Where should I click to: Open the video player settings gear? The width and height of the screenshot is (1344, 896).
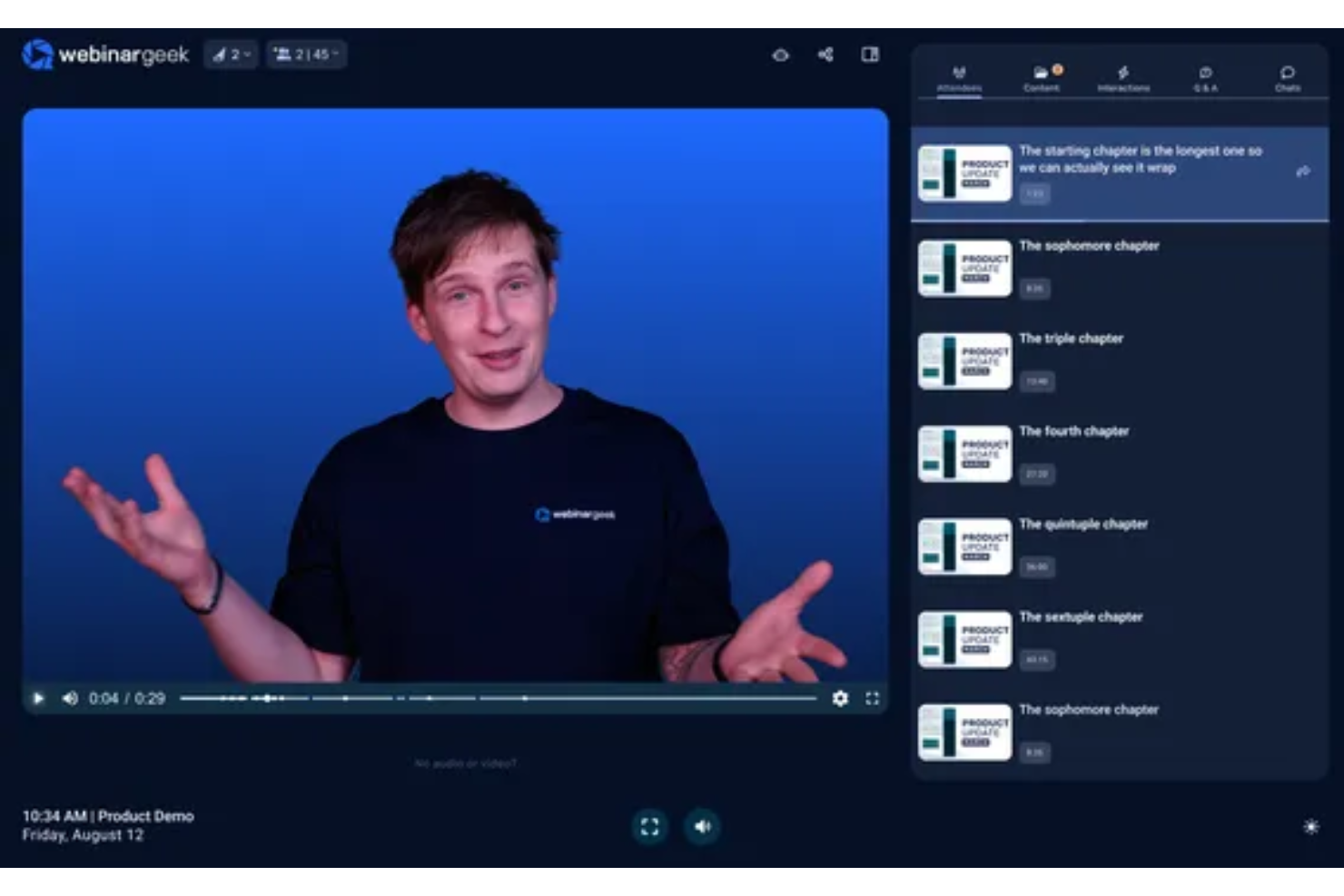[x=843, y=698]
